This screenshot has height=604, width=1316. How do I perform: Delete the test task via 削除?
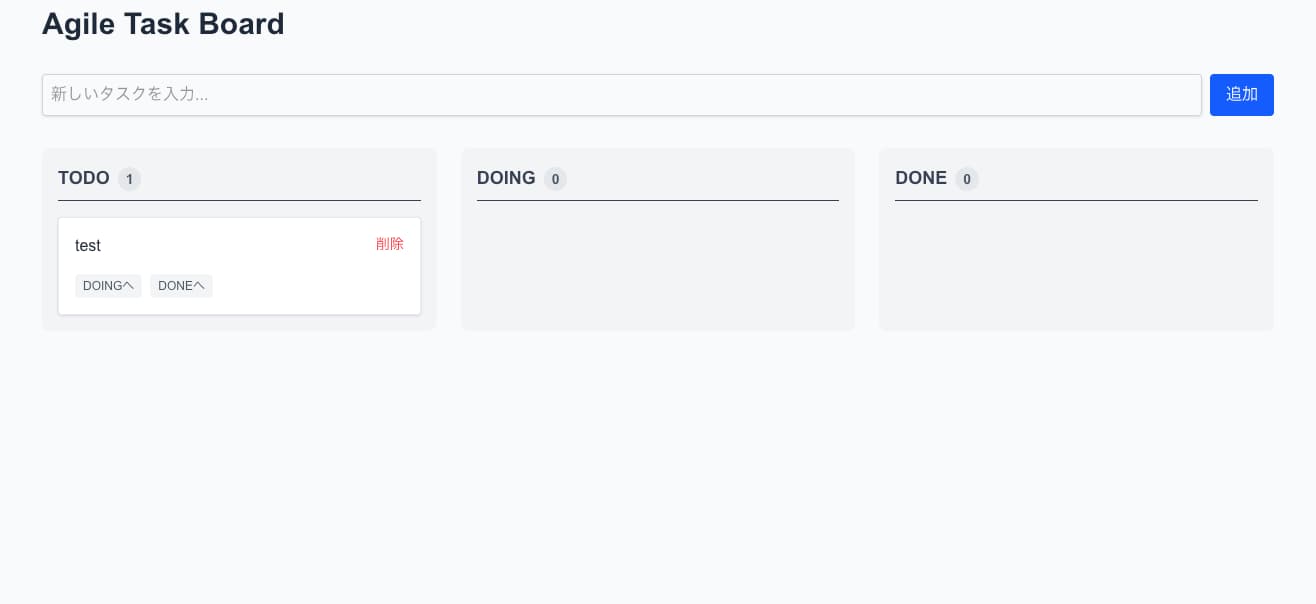click(x=390, y=244)
